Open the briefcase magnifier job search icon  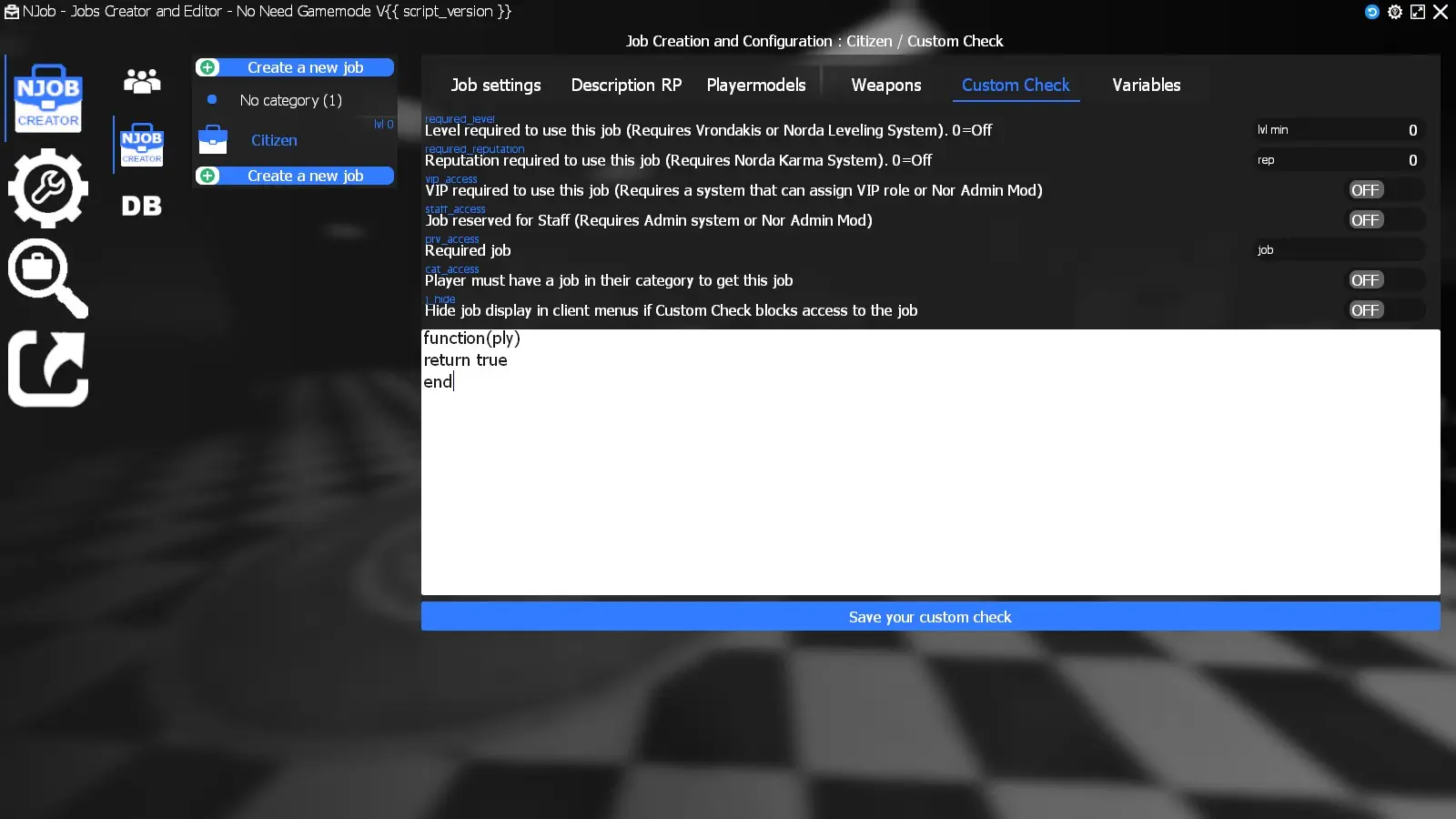click(x=48, y=278)
